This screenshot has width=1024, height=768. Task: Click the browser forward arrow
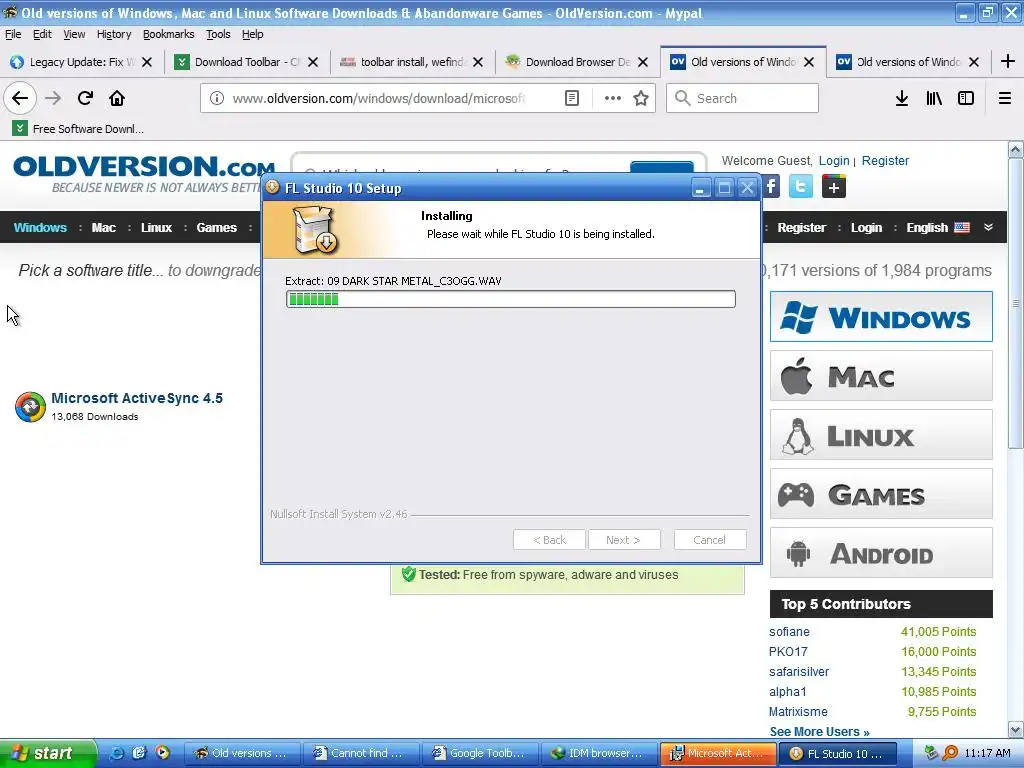[x=53, y=98]
